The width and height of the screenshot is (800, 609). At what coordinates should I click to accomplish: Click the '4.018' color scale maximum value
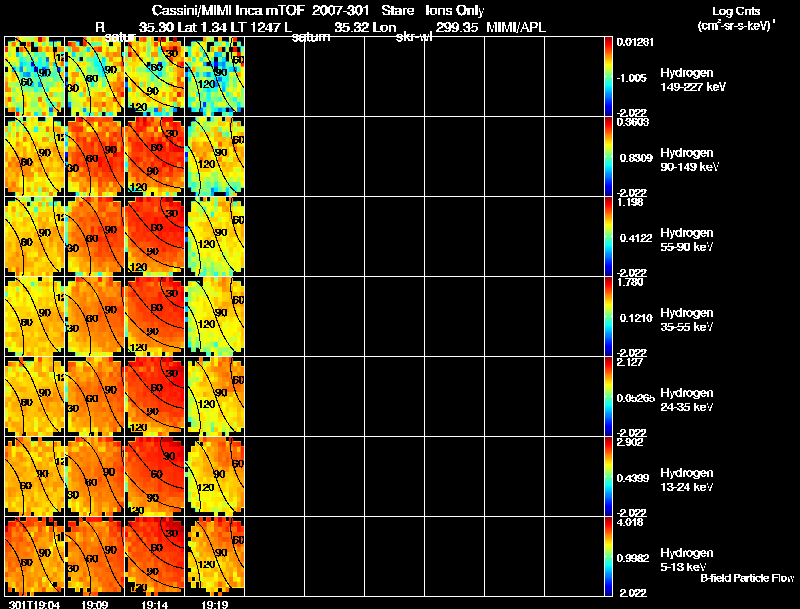630,522
